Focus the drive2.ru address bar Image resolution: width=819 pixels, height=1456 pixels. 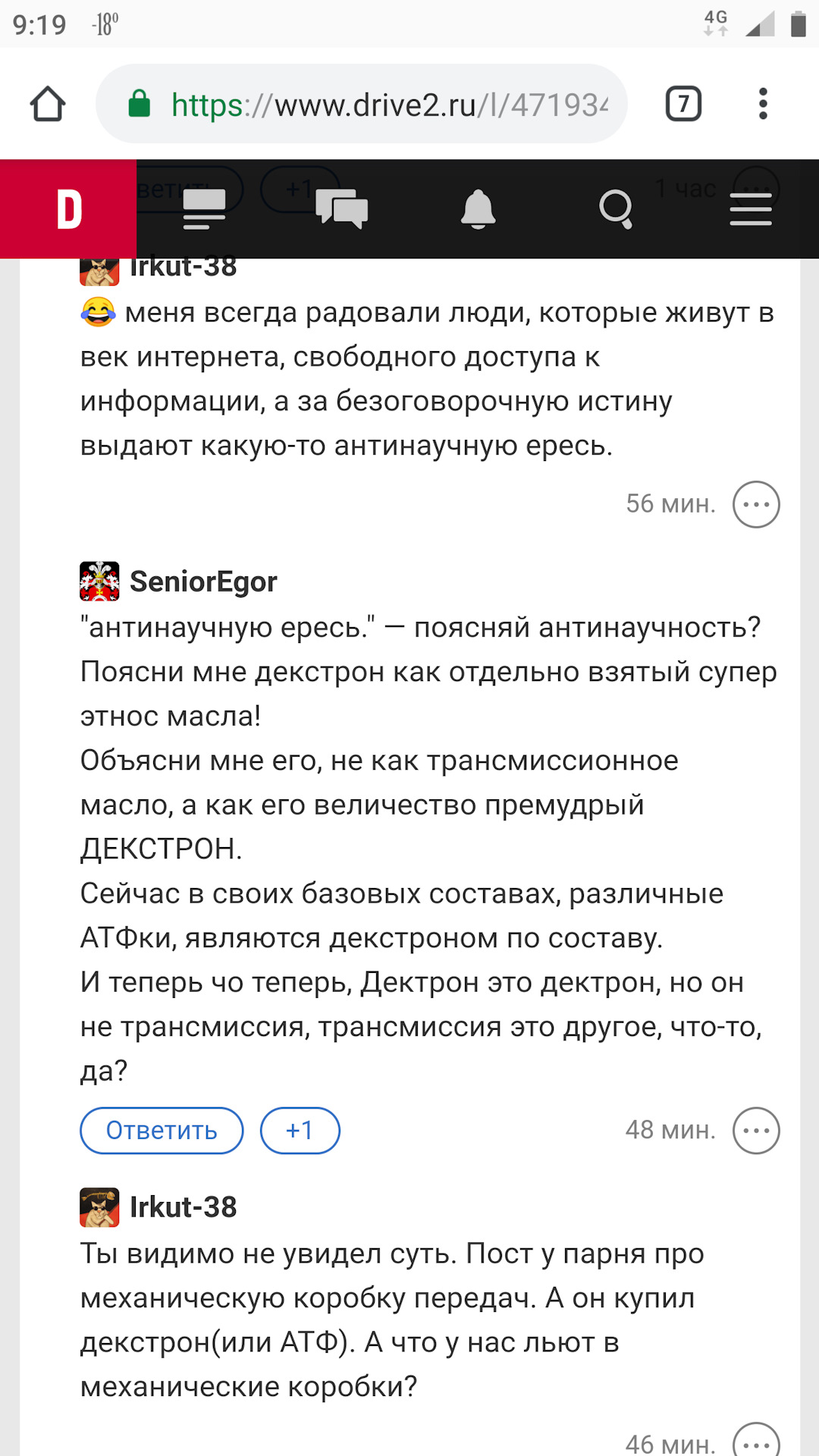[387, 105]
